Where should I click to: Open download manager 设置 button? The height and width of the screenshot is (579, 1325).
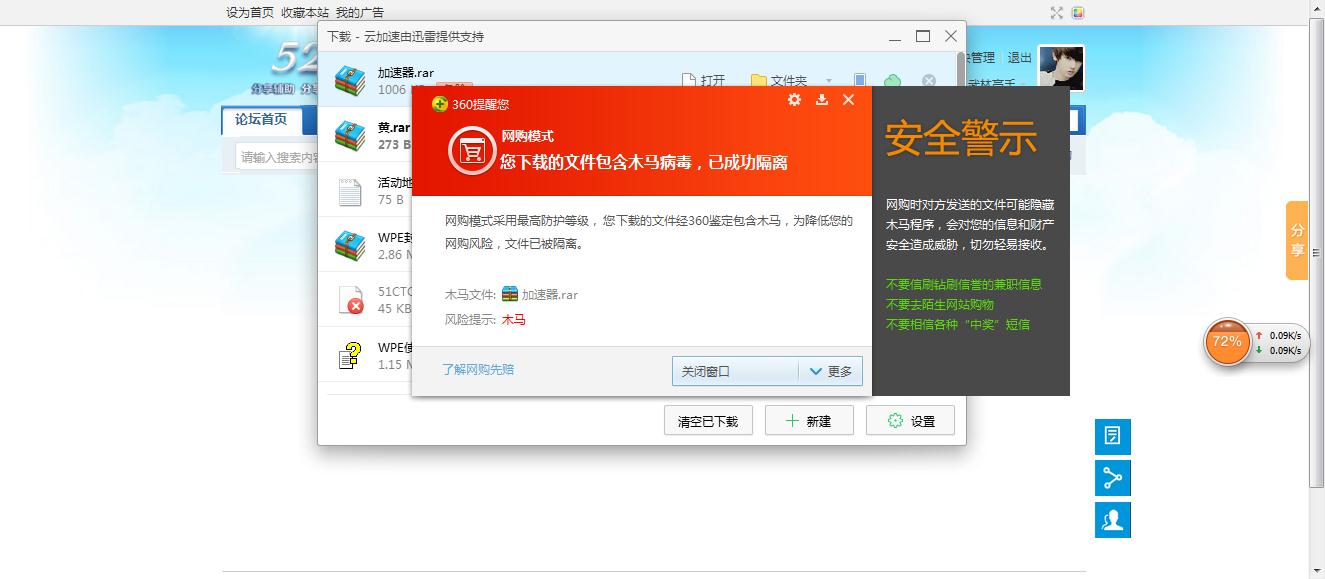click(911, 421)
